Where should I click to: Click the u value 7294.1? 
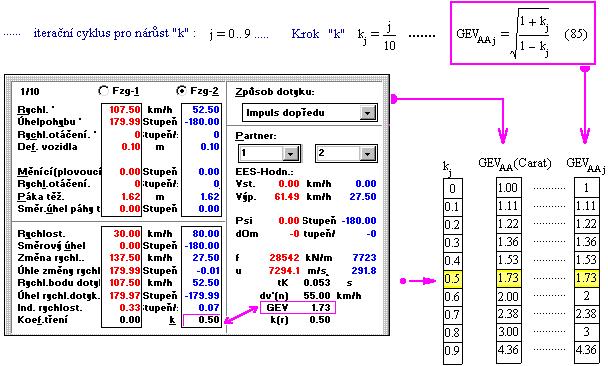click(284, 271)
